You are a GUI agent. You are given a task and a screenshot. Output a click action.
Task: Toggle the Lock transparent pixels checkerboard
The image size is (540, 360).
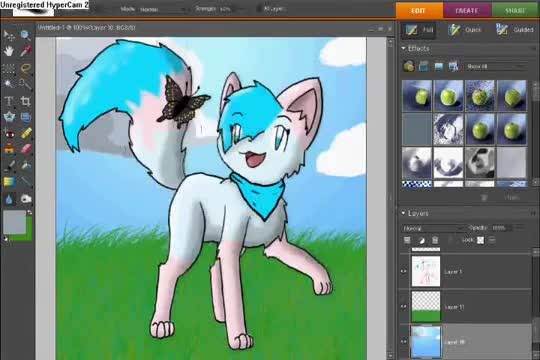click(x=480, y=240)
